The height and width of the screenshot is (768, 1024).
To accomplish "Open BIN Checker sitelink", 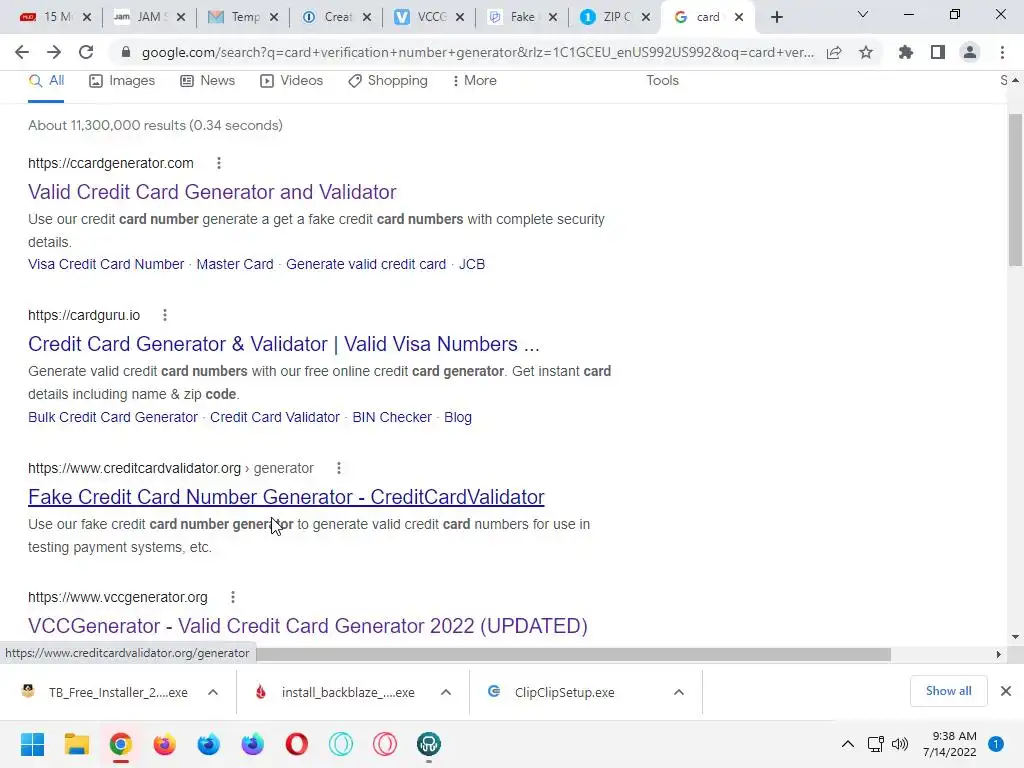I will tap(392, 417).
